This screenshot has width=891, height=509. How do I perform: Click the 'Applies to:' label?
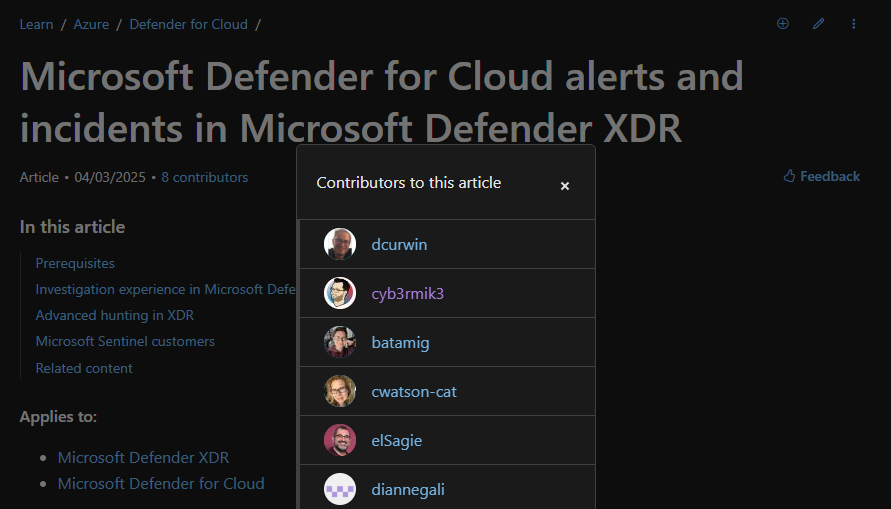click(x=58, y=416)
